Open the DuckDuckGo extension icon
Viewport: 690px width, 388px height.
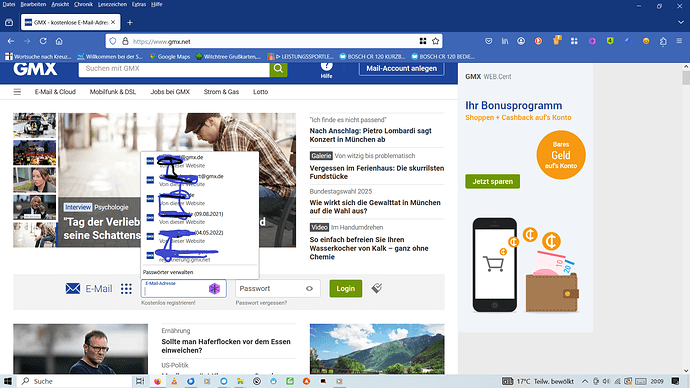click(x=538, y=41)
